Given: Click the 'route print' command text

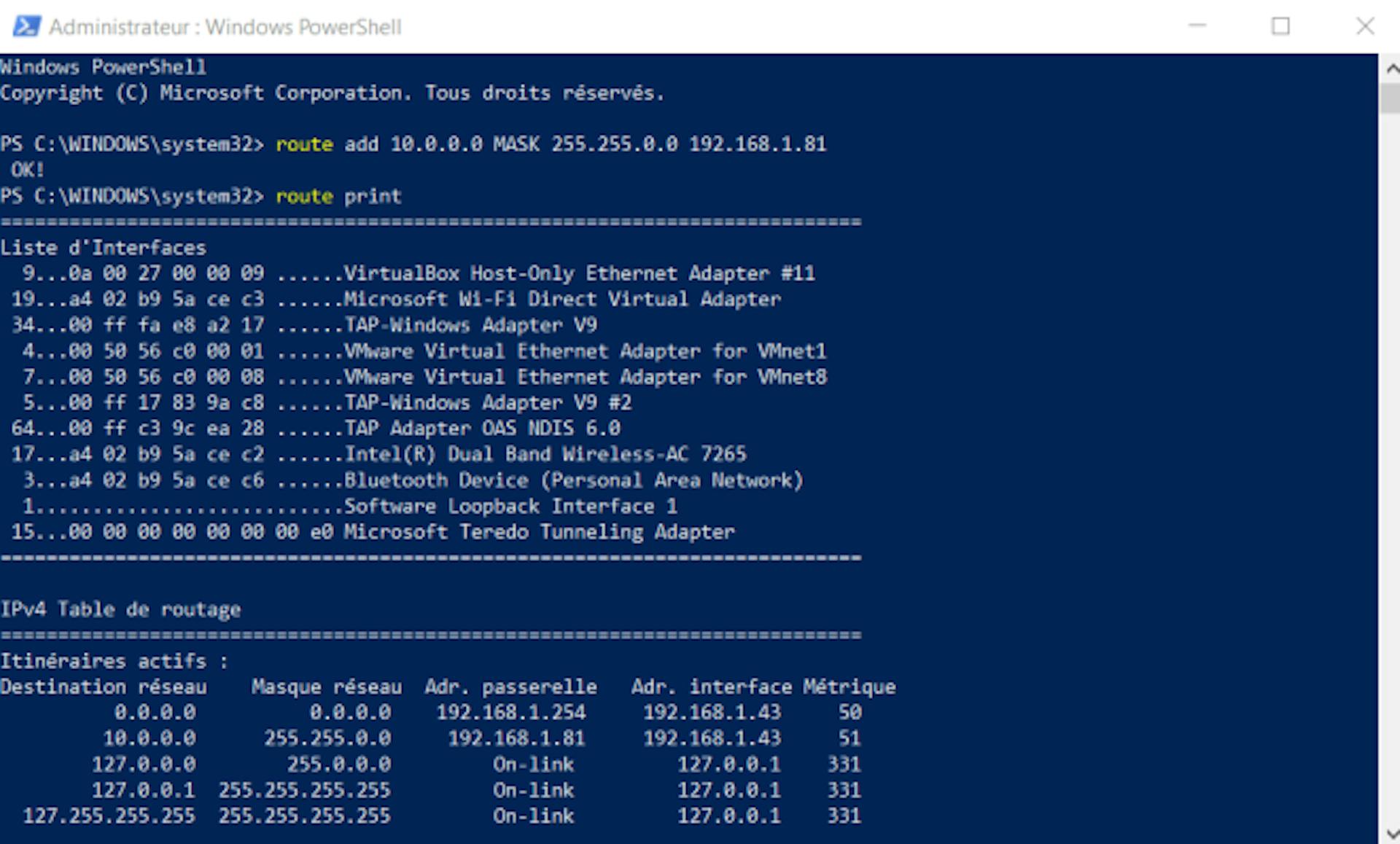Looking at the screenshot, I should (338, 196).
